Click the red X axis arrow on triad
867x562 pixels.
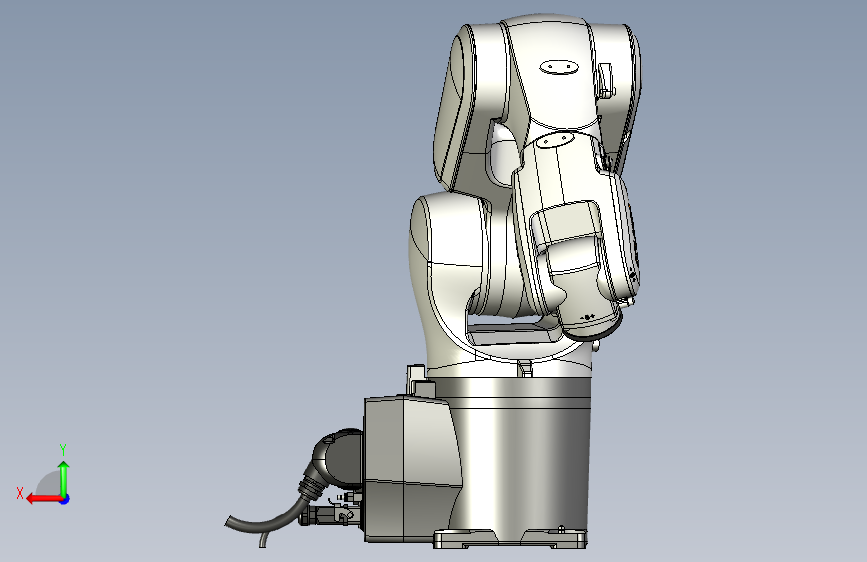tap(43, 499)
